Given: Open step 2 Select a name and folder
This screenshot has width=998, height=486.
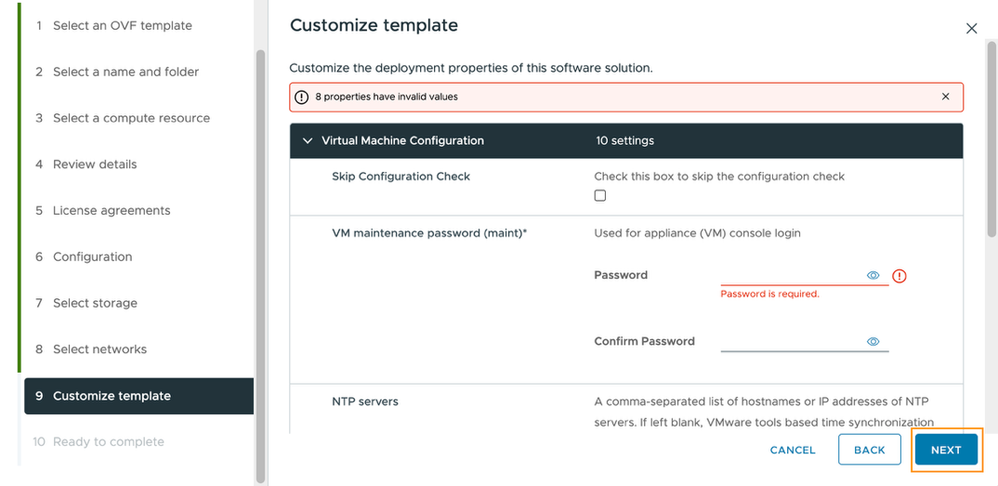Looking at the screenshot, I should pyautogui.click(x=125, y=72).
